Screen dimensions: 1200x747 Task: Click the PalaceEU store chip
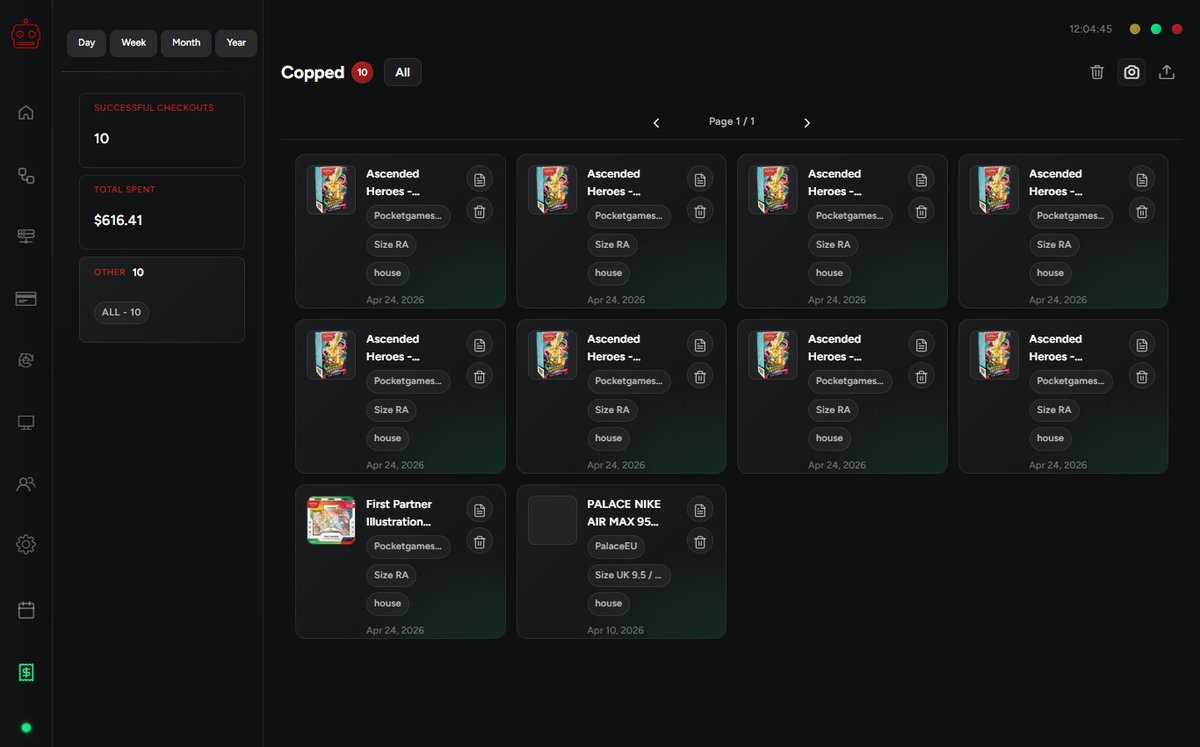point(616,547)
